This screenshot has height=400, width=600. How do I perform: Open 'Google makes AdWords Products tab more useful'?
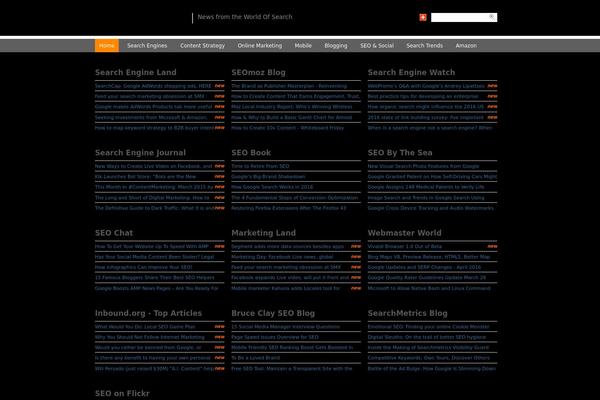click(x=153, y=107)
